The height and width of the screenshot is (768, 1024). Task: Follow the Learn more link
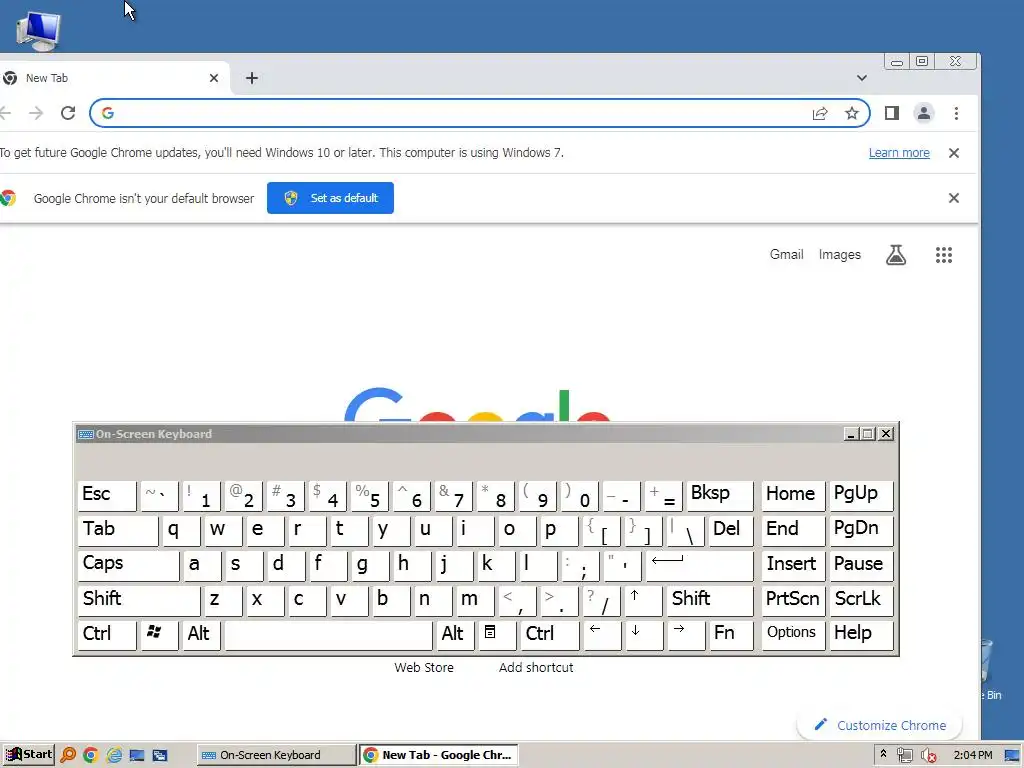899,153
